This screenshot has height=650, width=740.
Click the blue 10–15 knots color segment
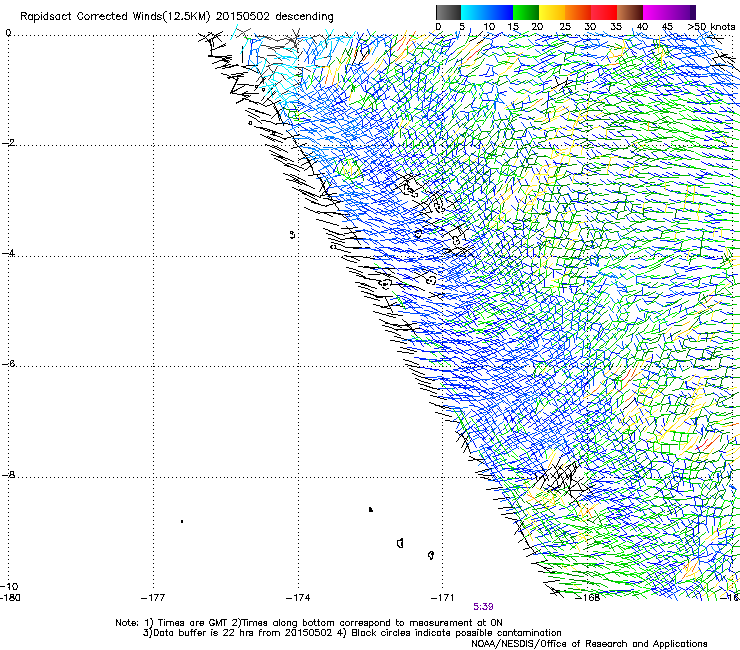pyautogui.click(x=500, y=12)
